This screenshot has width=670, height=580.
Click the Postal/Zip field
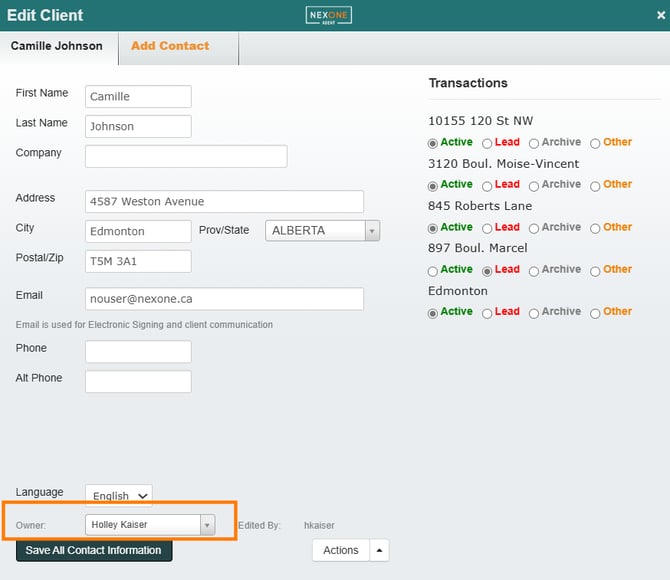(138, 261)
